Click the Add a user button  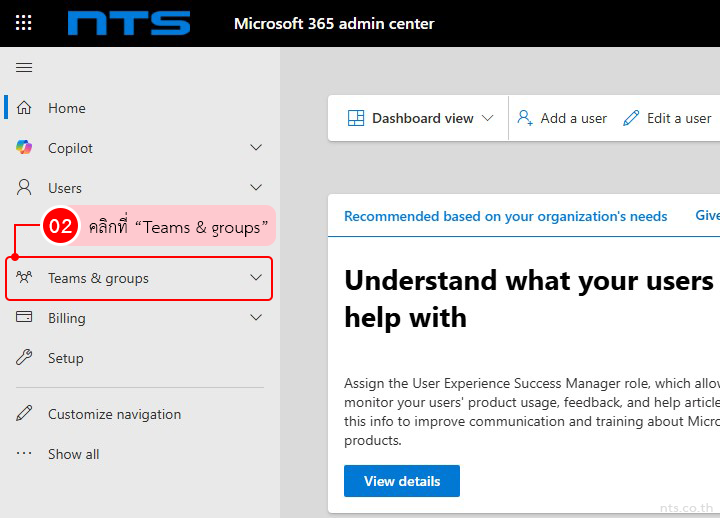[x=562, y=118]
